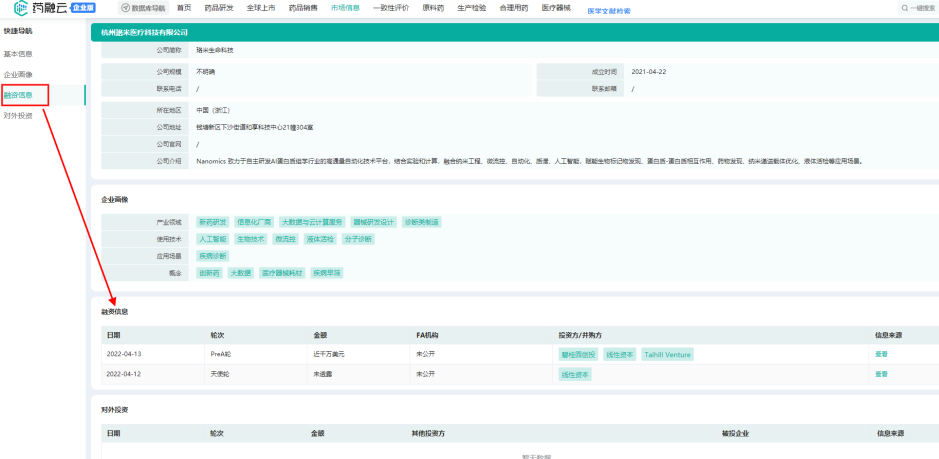Open 药品销售 menu item
939x459 pixels.
click(x=303, y=8)
